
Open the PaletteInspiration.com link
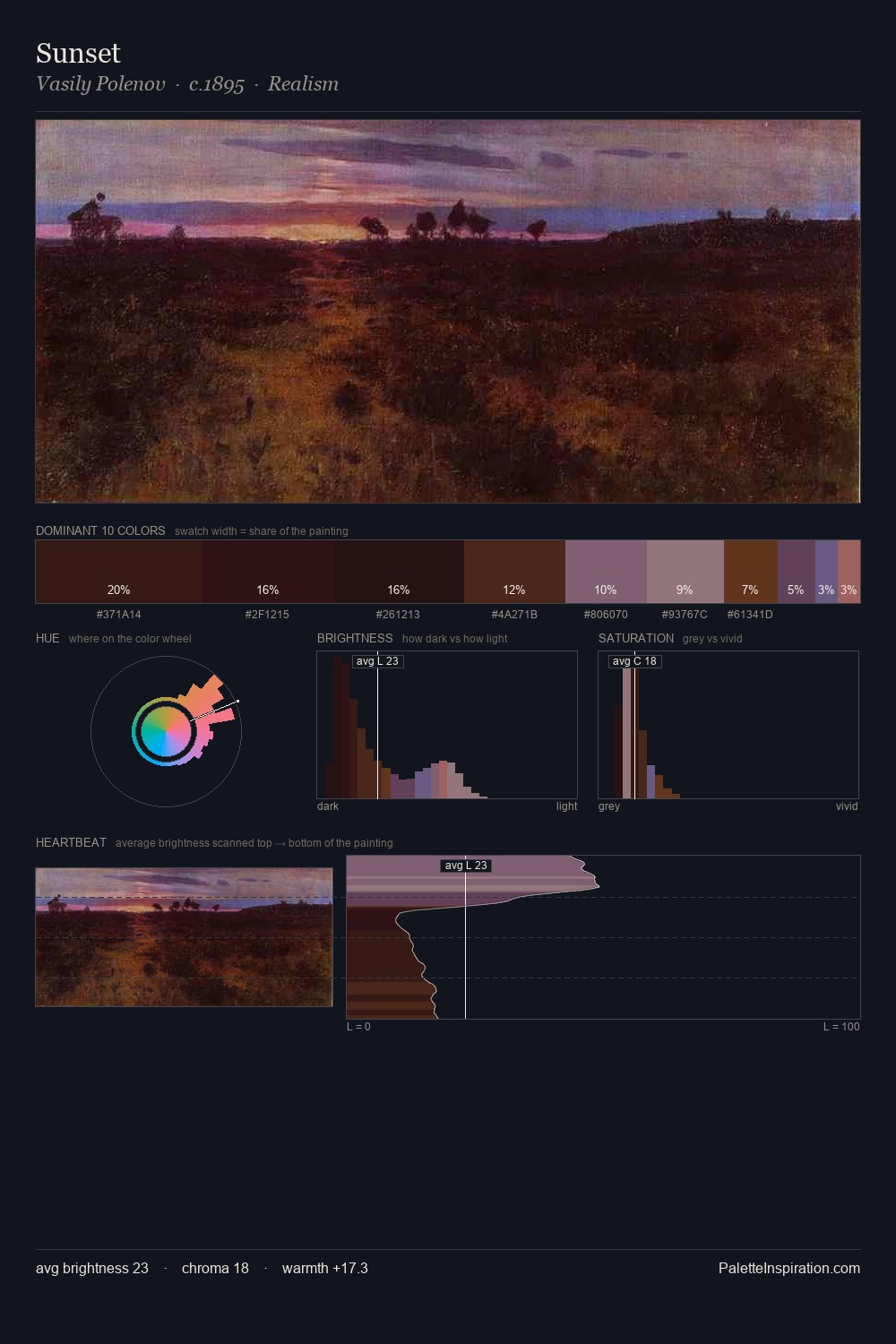click(x=789, y=1268)
